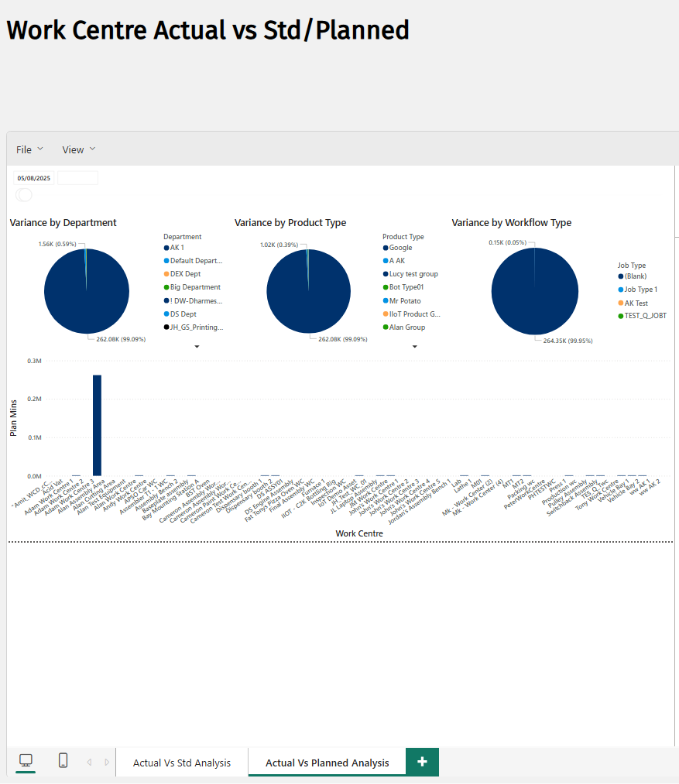The height and width of the screenshot is (784, 679).
Task: Go to next page tab arrow
Action: pos(106,762)
